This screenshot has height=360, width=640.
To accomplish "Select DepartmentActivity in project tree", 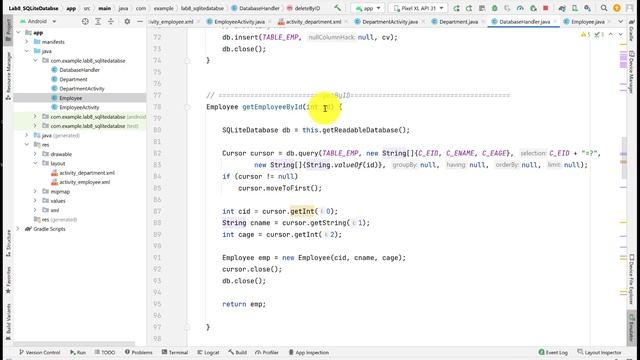I will click(x=82, y=89).
